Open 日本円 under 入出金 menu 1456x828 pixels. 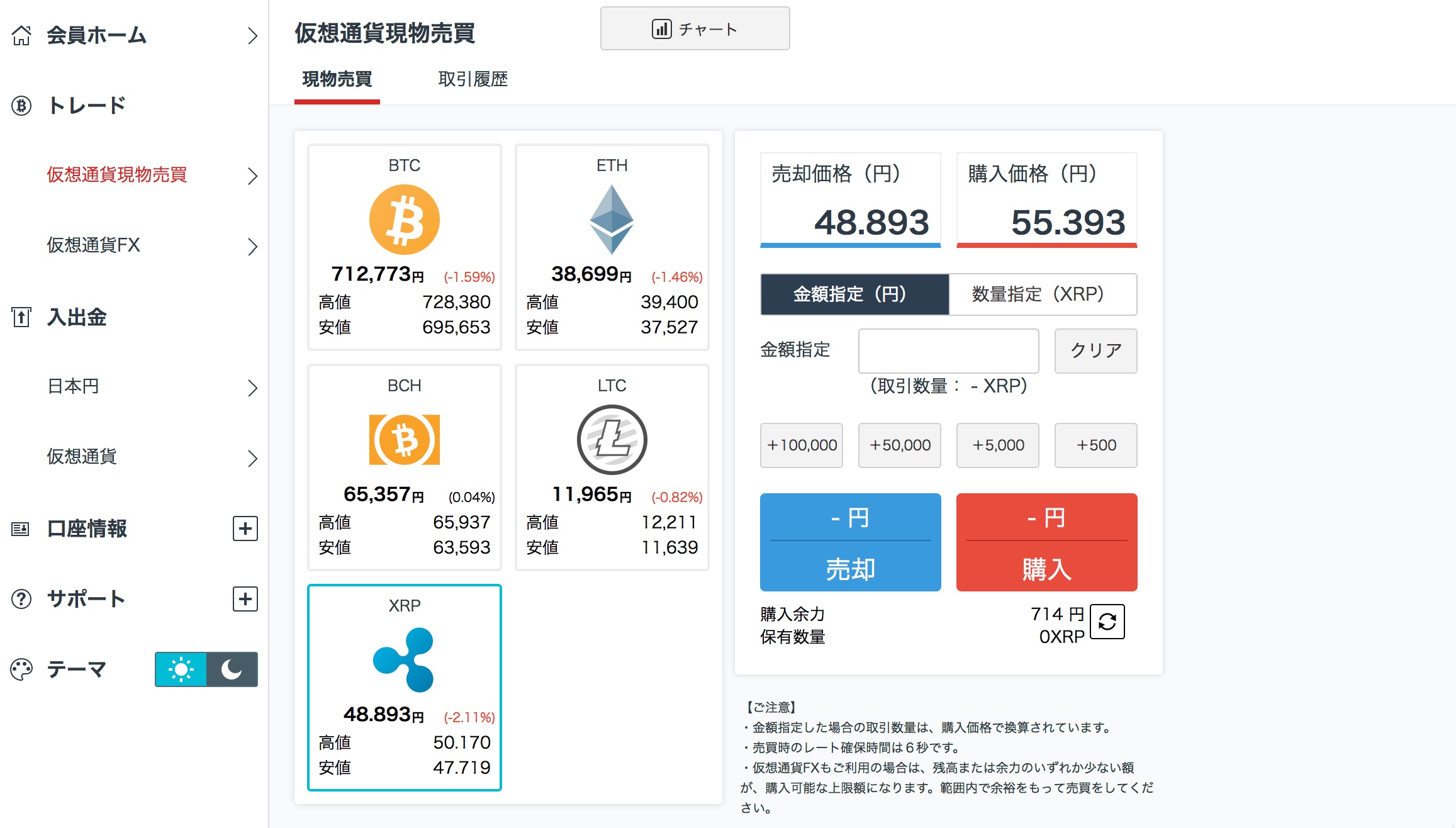(x=74, y=386)
